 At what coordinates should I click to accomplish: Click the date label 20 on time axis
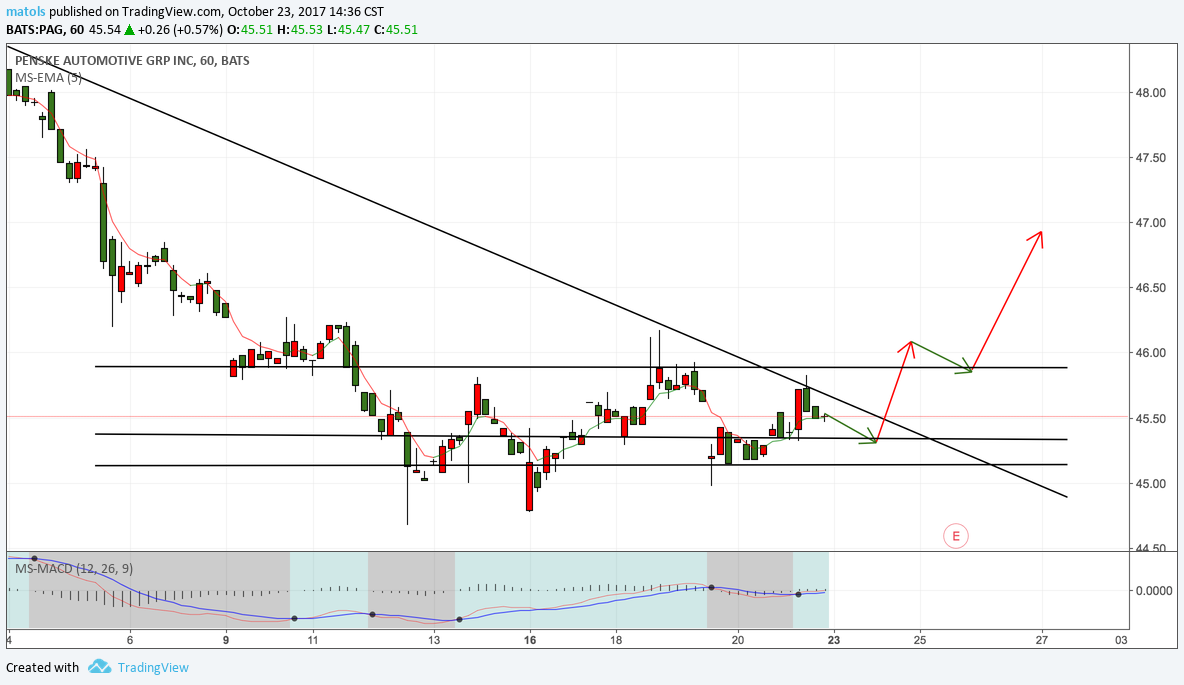pyautogui.click(x=738, y=640)
